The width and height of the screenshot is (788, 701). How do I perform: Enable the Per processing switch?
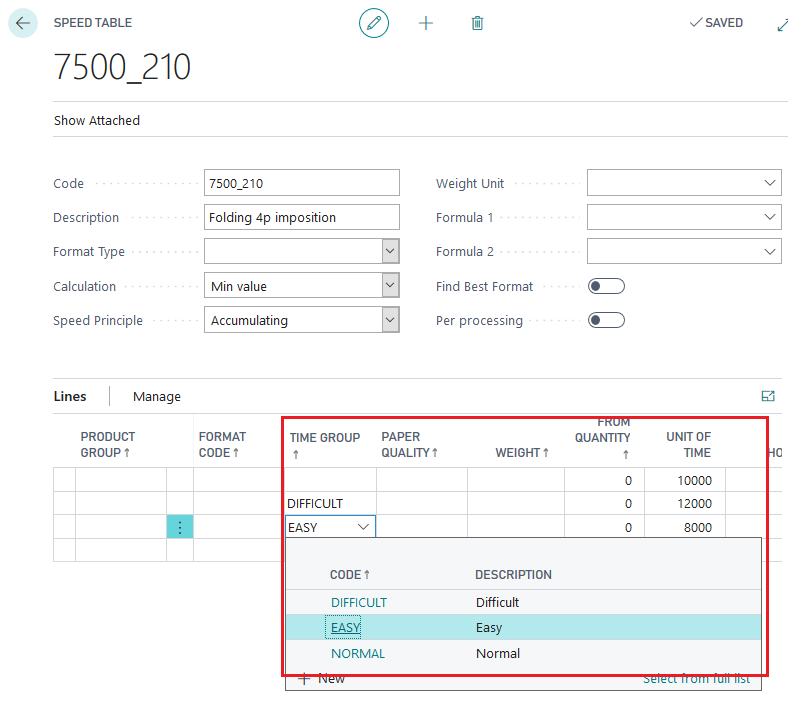(606, 321)
